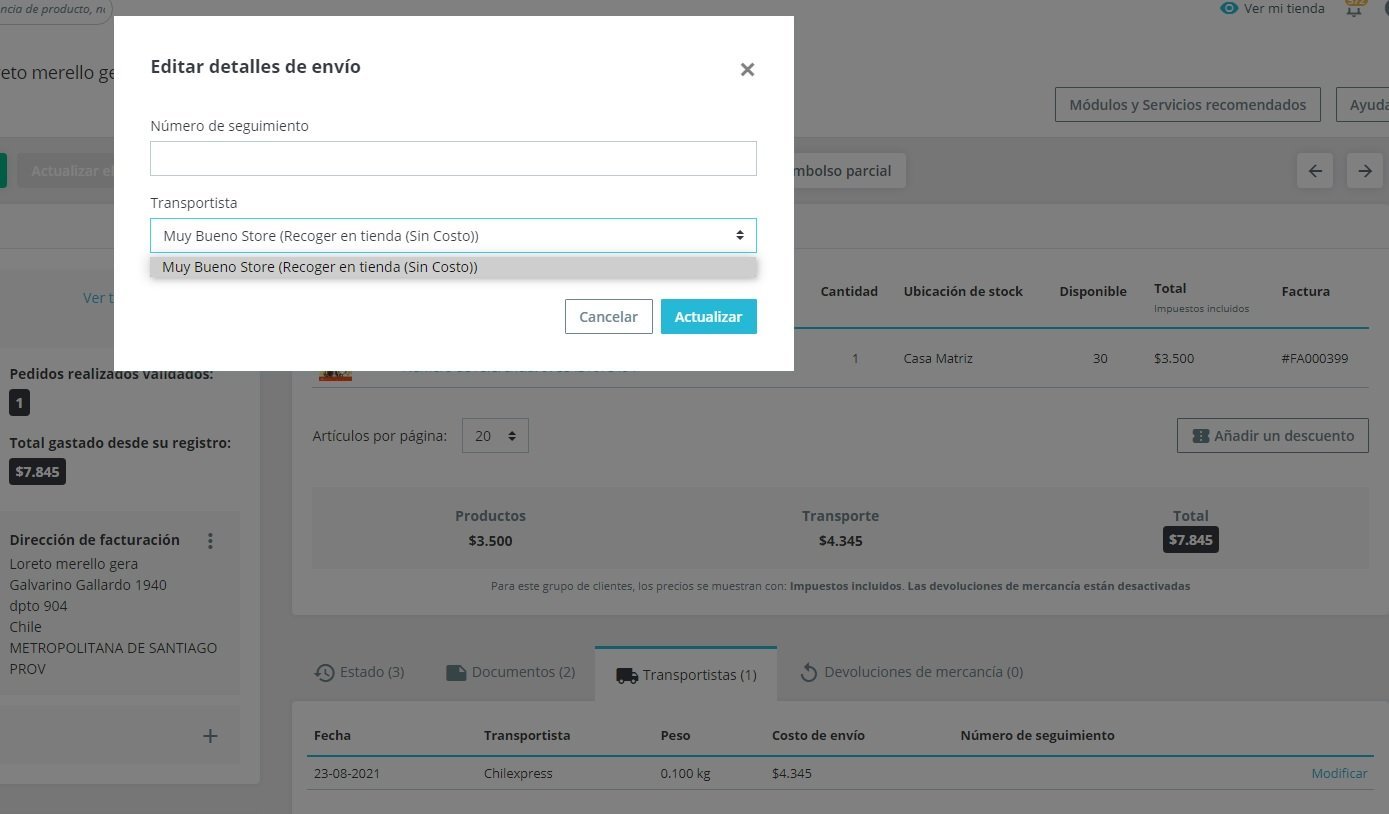Switch to the Documentos (2) tab

click(x=510, y=672)
